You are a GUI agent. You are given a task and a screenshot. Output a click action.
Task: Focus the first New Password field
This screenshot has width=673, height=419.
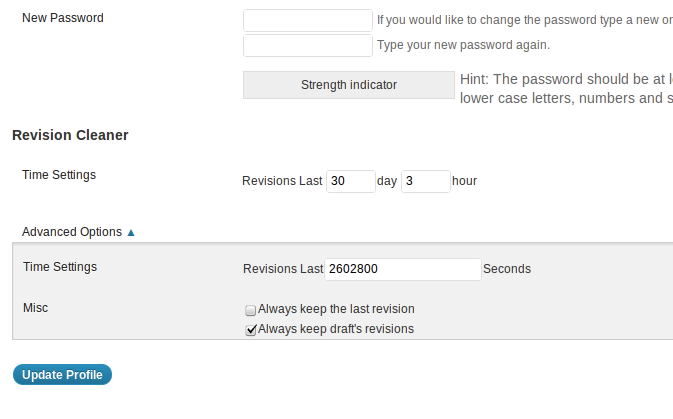307,20
